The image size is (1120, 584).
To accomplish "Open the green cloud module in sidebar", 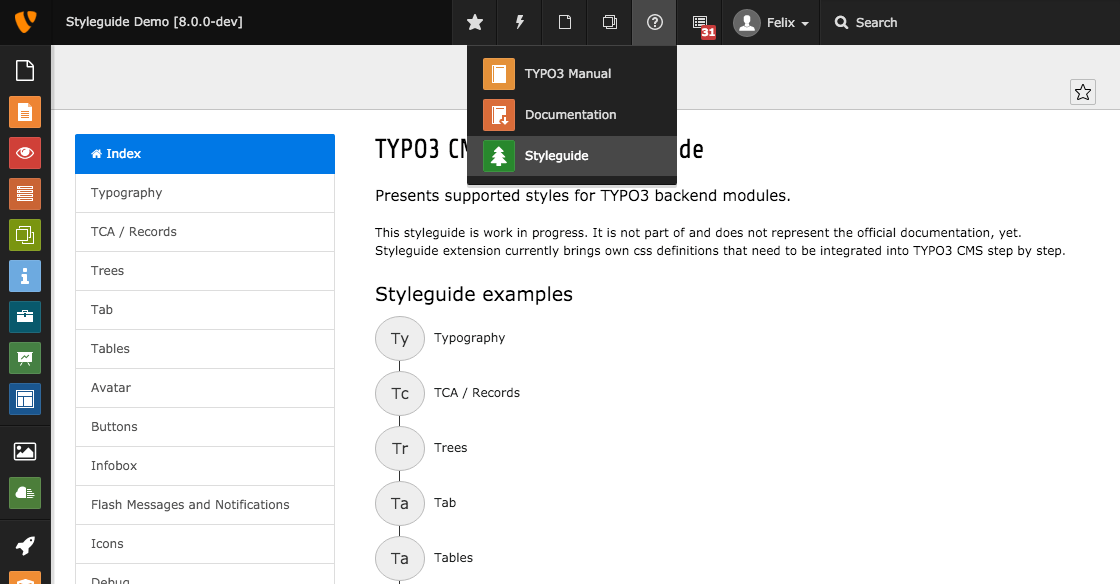I will coord(25,493).
